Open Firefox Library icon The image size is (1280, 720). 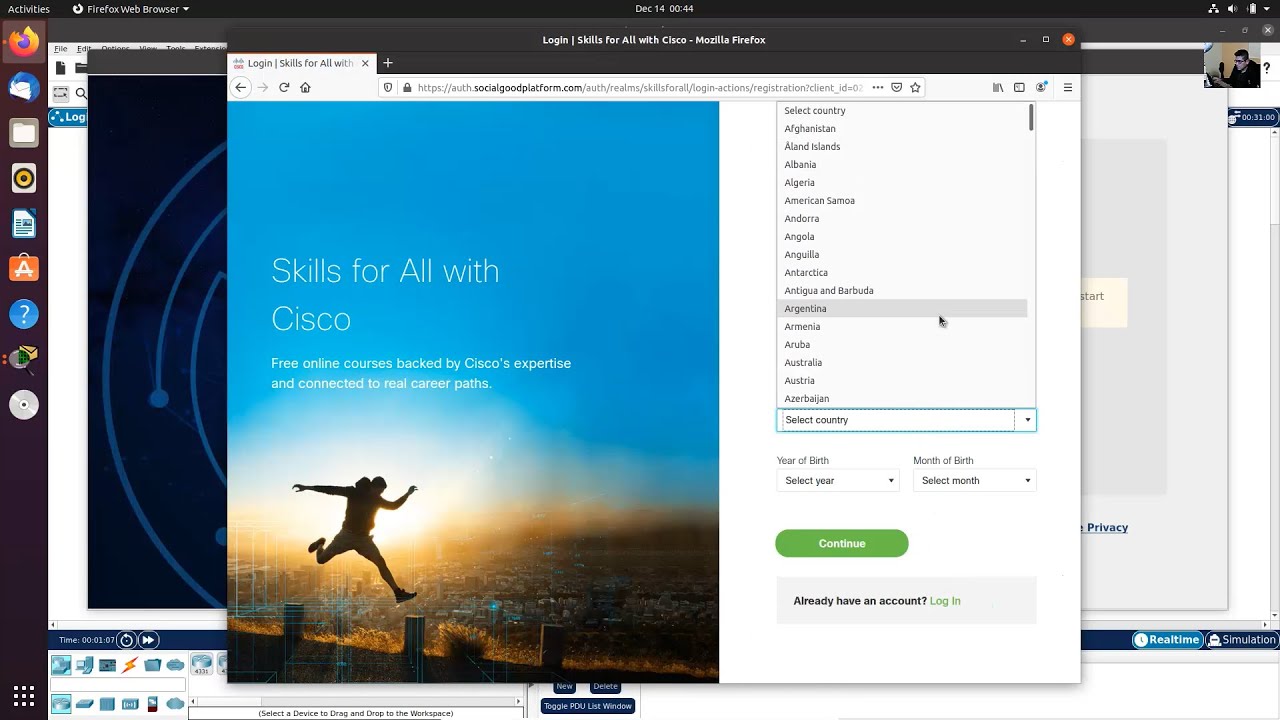(998, 87)
